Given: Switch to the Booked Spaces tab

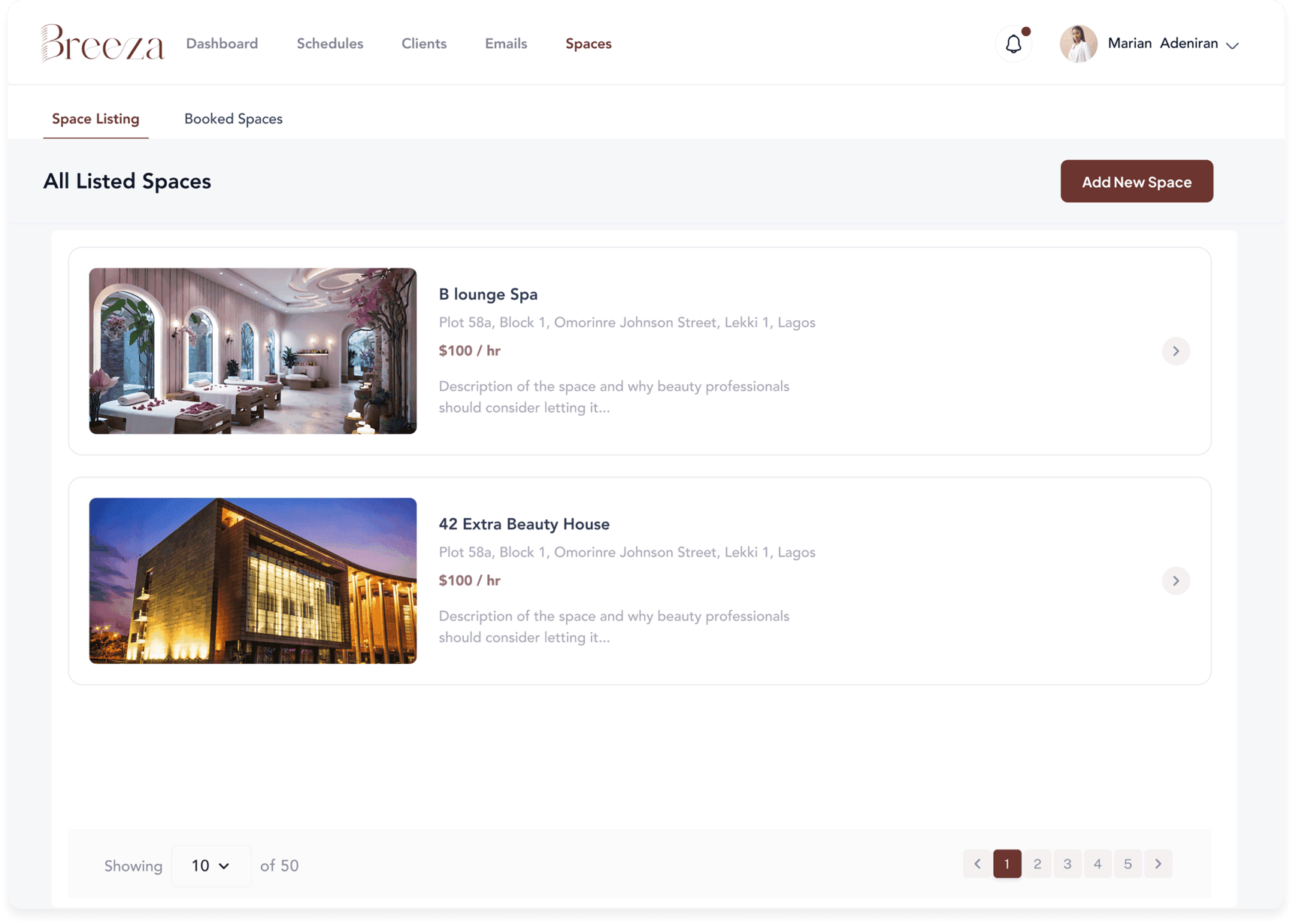Looking at the screenshot, I should 233,119.
